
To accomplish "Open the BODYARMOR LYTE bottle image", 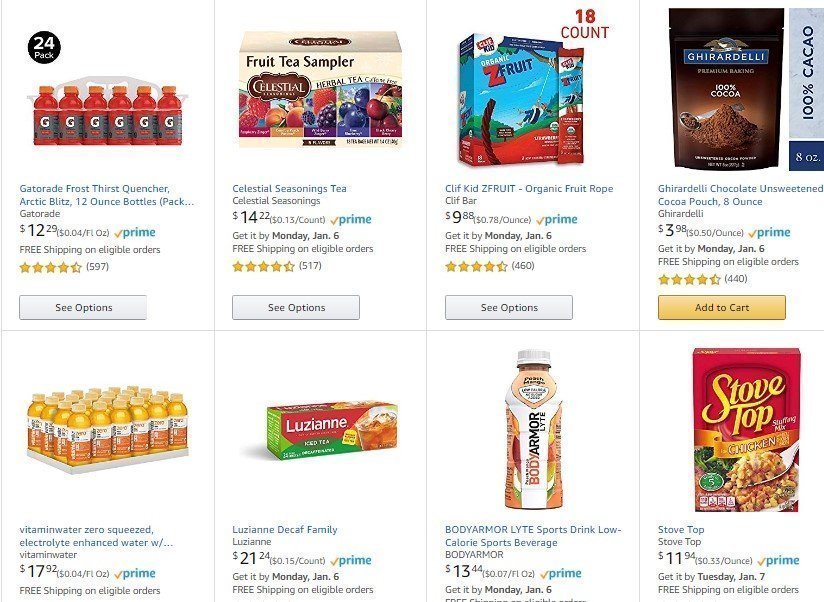I will click(533, 430).
